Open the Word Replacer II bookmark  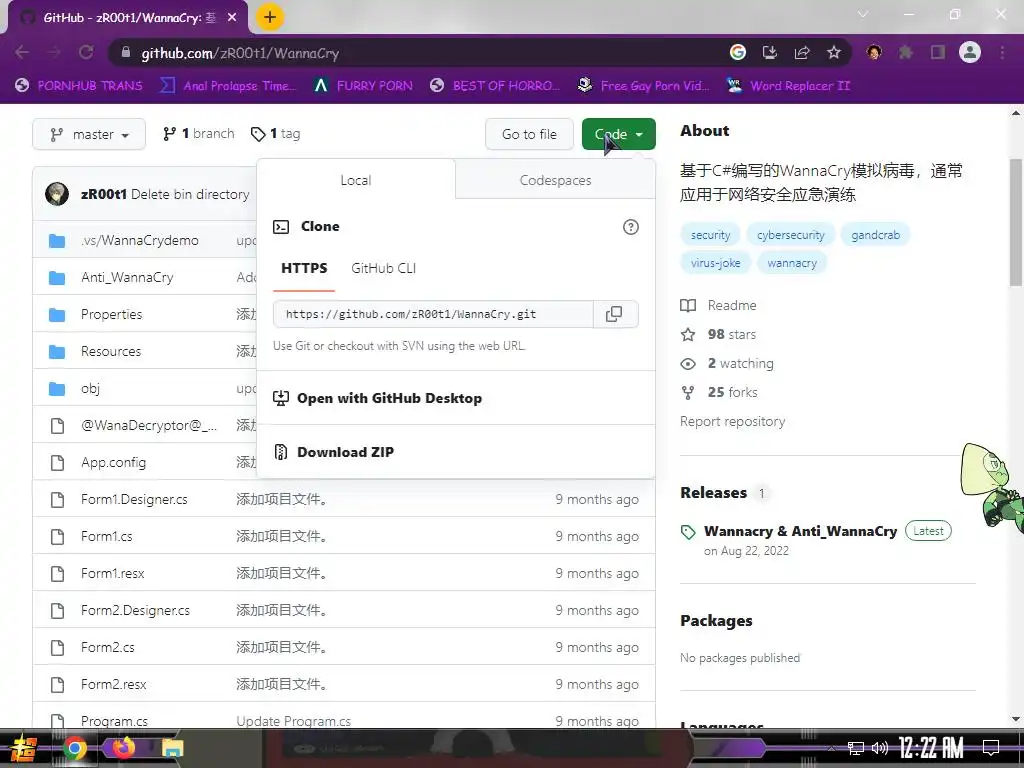pyautogui.click(x=788, y=86)
